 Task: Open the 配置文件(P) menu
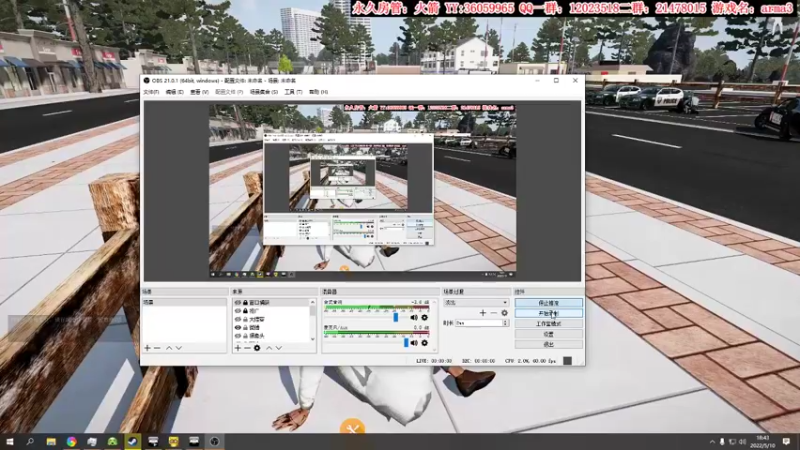229,92
